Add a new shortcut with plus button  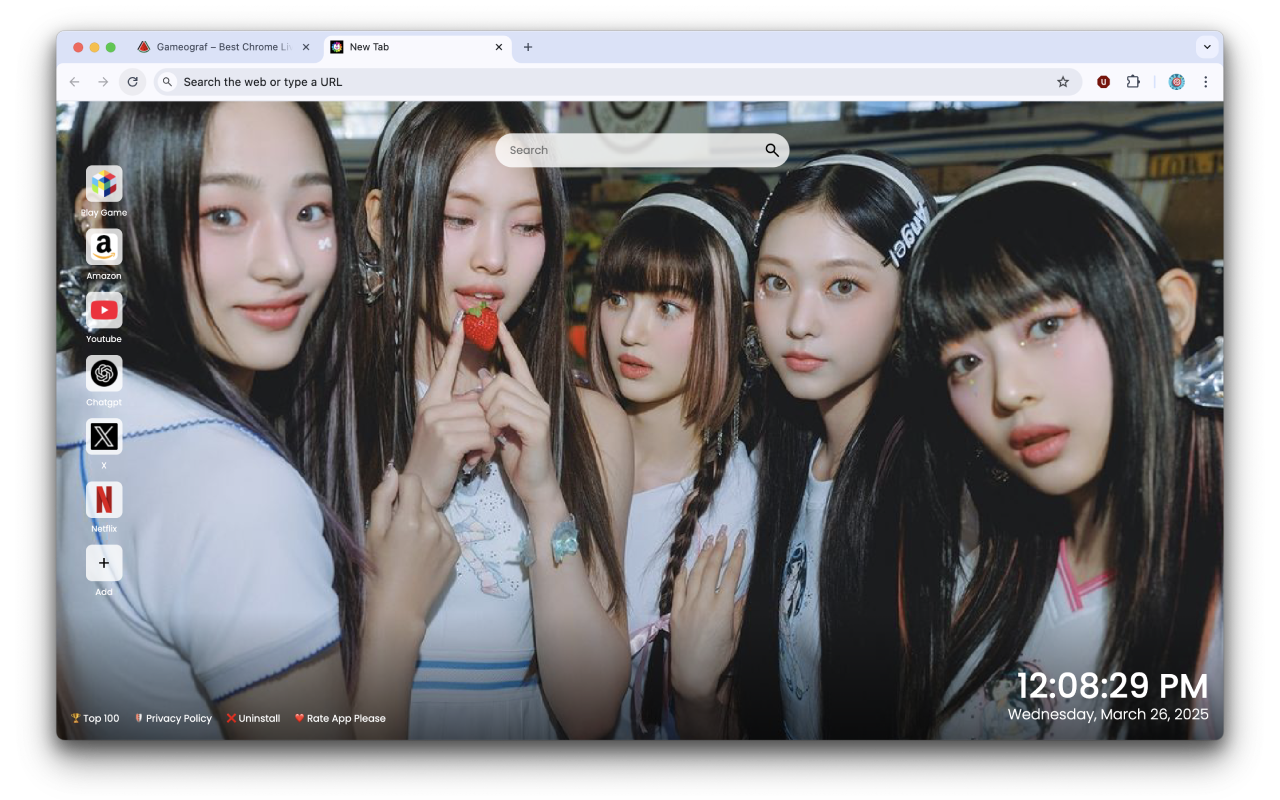(x=104, y=563)
